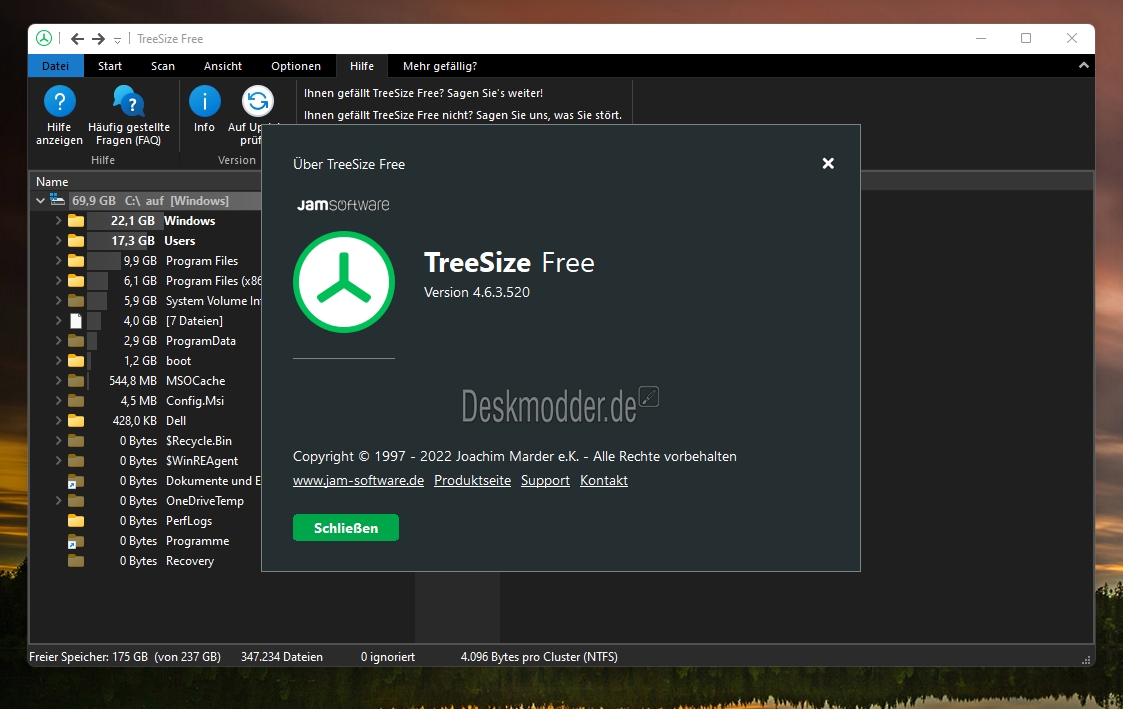
Task: Open the Produktseite link
Action: click(x=473, y=481)
